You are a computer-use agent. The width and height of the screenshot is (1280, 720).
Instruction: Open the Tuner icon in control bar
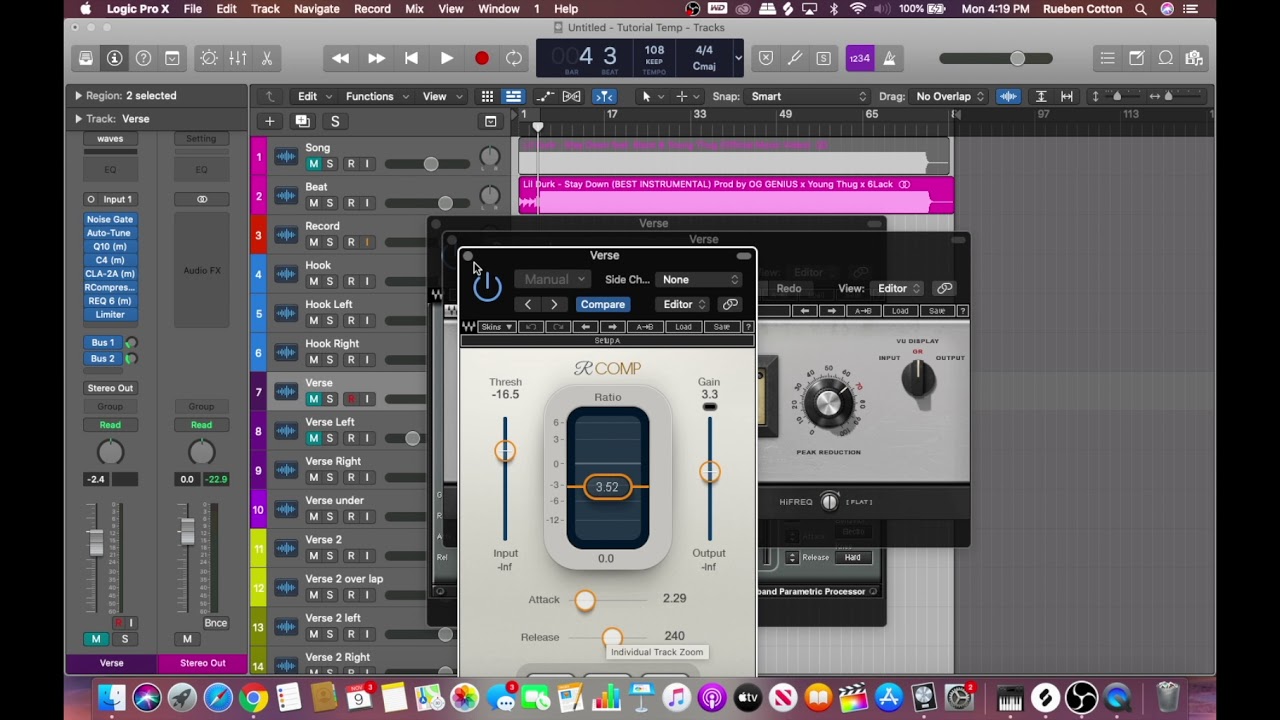click(795, 58)
